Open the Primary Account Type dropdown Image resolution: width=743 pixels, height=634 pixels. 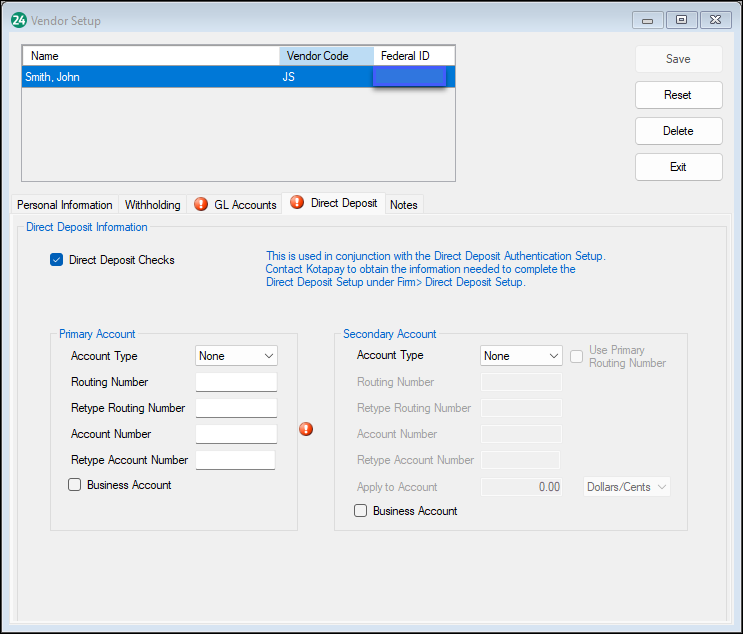click(x=236, y=356)
